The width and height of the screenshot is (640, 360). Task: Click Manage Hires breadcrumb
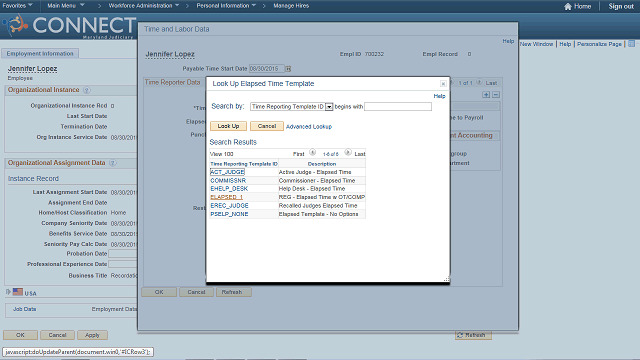coord(291,6)
